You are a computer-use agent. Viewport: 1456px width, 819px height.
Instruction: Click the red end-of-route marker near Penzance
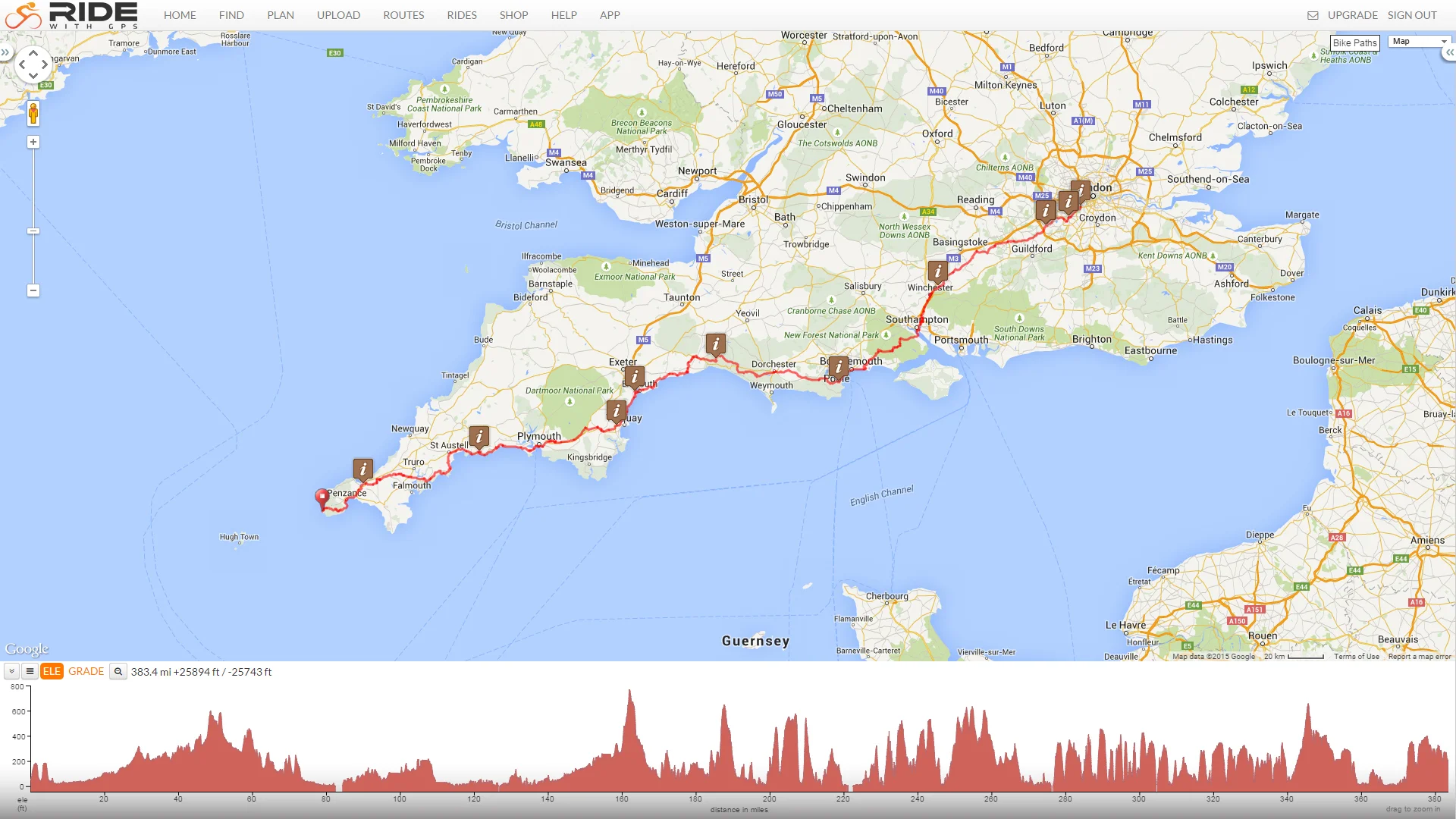[x=322, y=497]
